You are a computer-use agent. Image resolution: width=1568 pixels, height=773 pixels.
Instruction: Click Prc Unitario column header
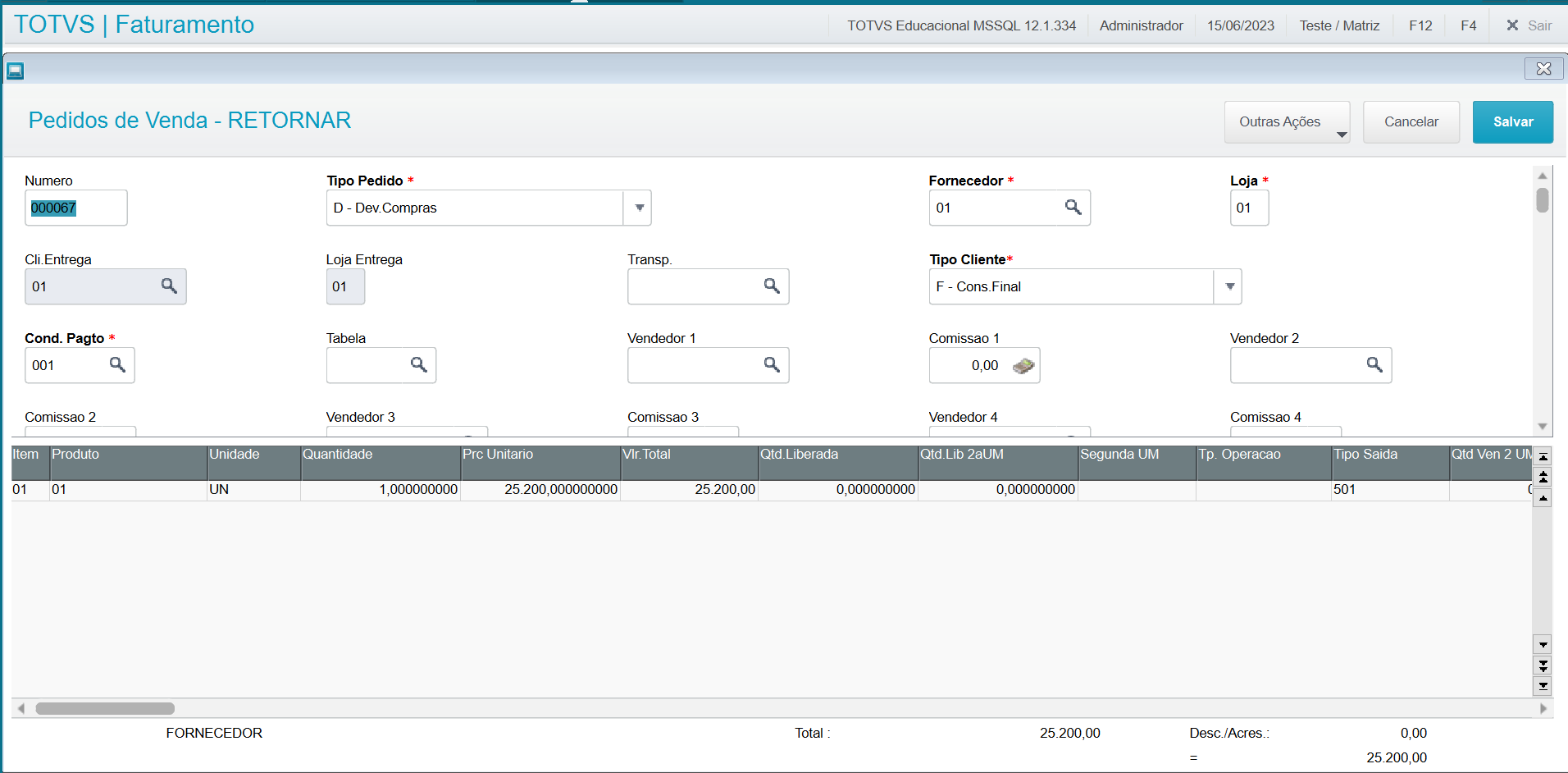[x=540, y=463]
